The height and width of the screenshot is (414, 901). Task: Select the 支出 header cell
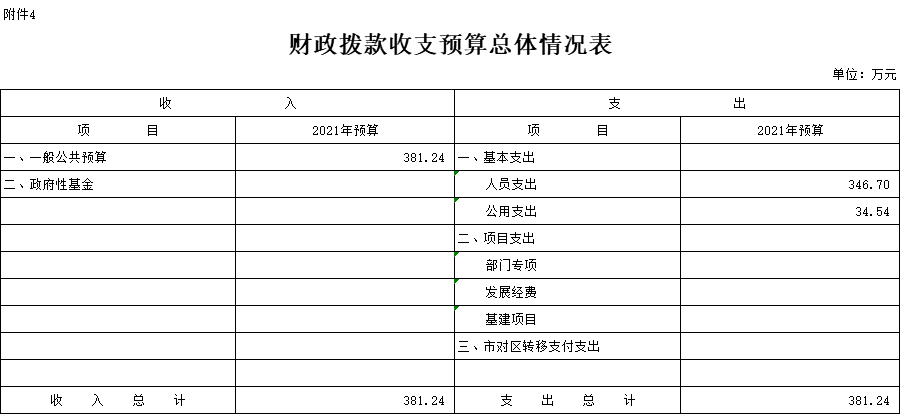click(x=677, y=104)
